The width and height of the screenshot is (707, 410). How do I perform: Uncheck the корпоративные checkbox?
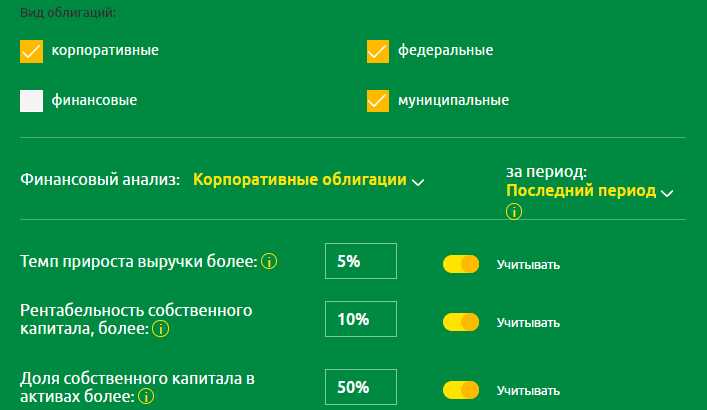coord(32,51)
